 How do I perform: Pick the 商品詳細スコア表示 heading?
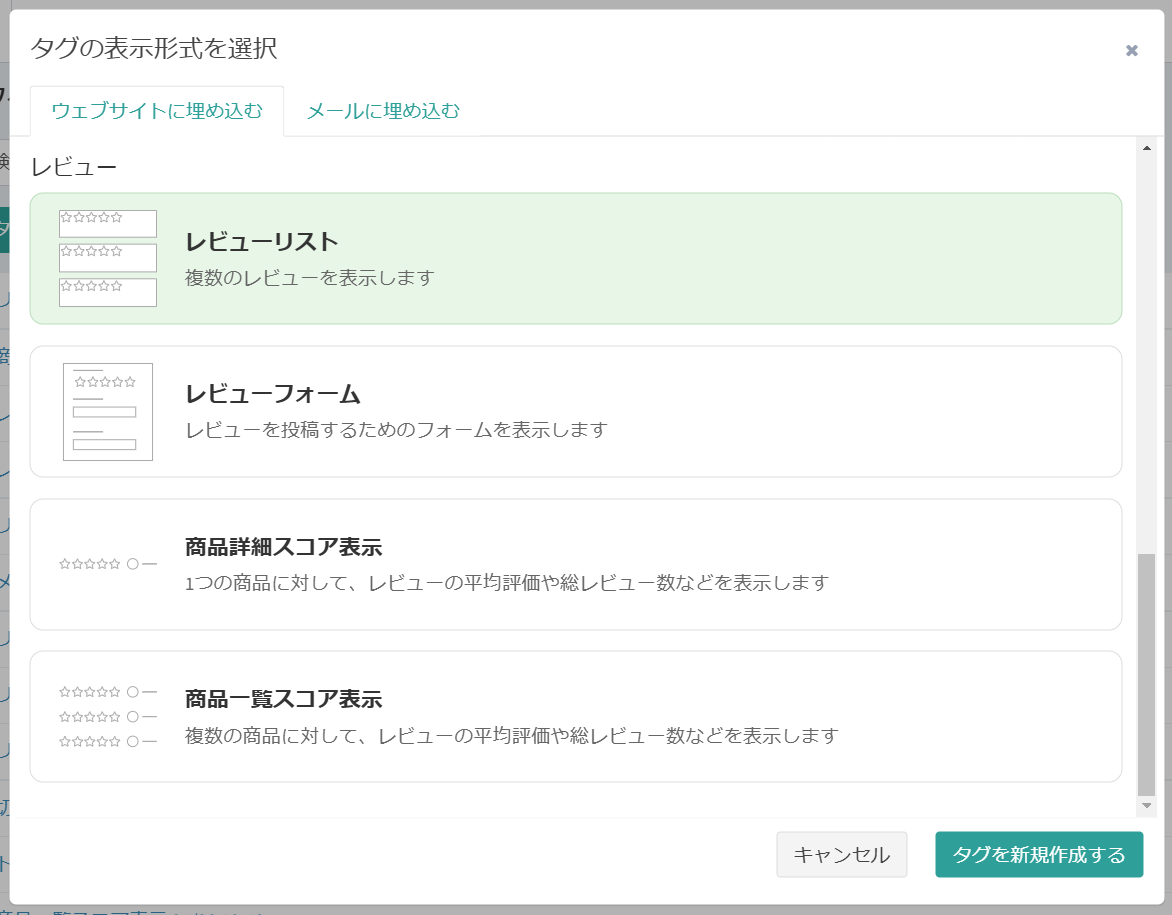283,547
